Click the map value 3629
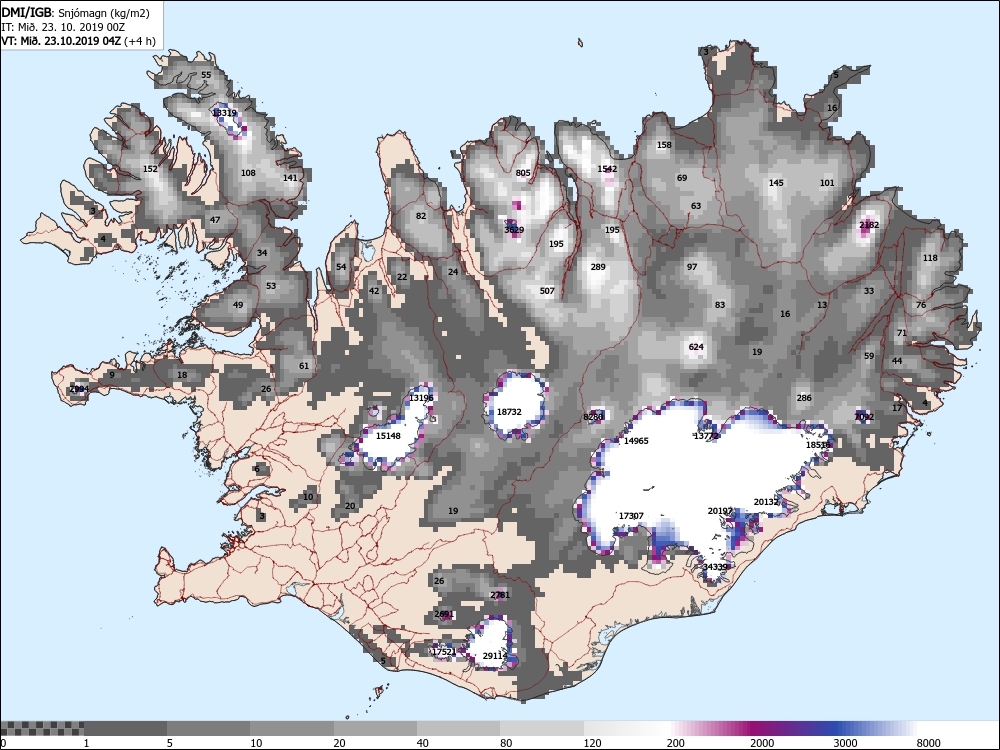Image resolution: width=1000 pixels, height=750 pixels. (514, 230)
